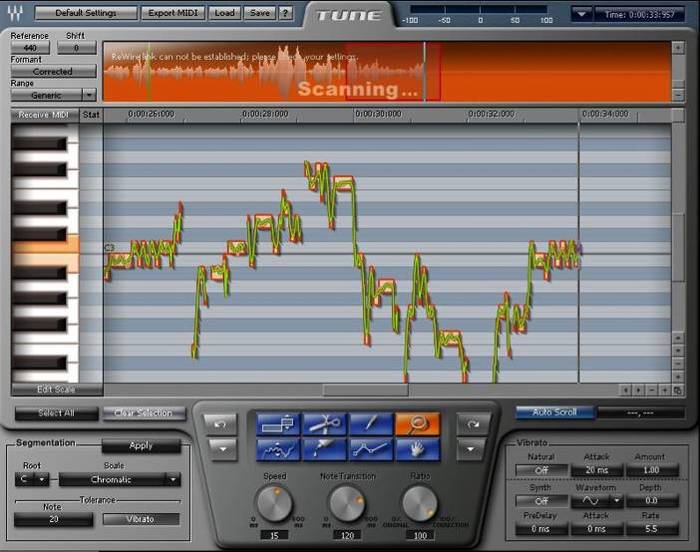700x552 pixels.
Task: Select the Pencil draw tool
Action: pyautogui.click(x=369, y=424)
